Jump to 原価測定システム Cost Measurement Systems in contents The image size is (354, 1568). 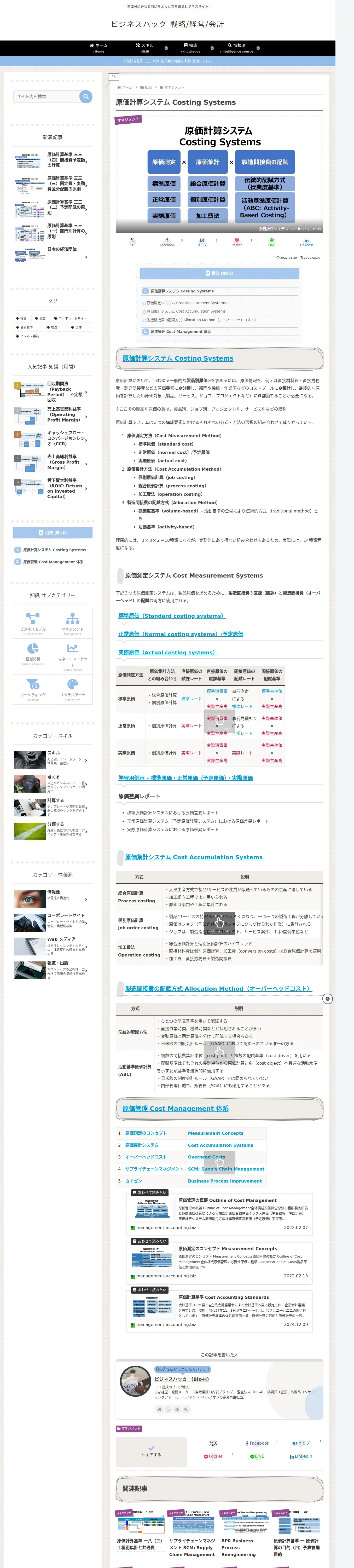tap(186, 303)
